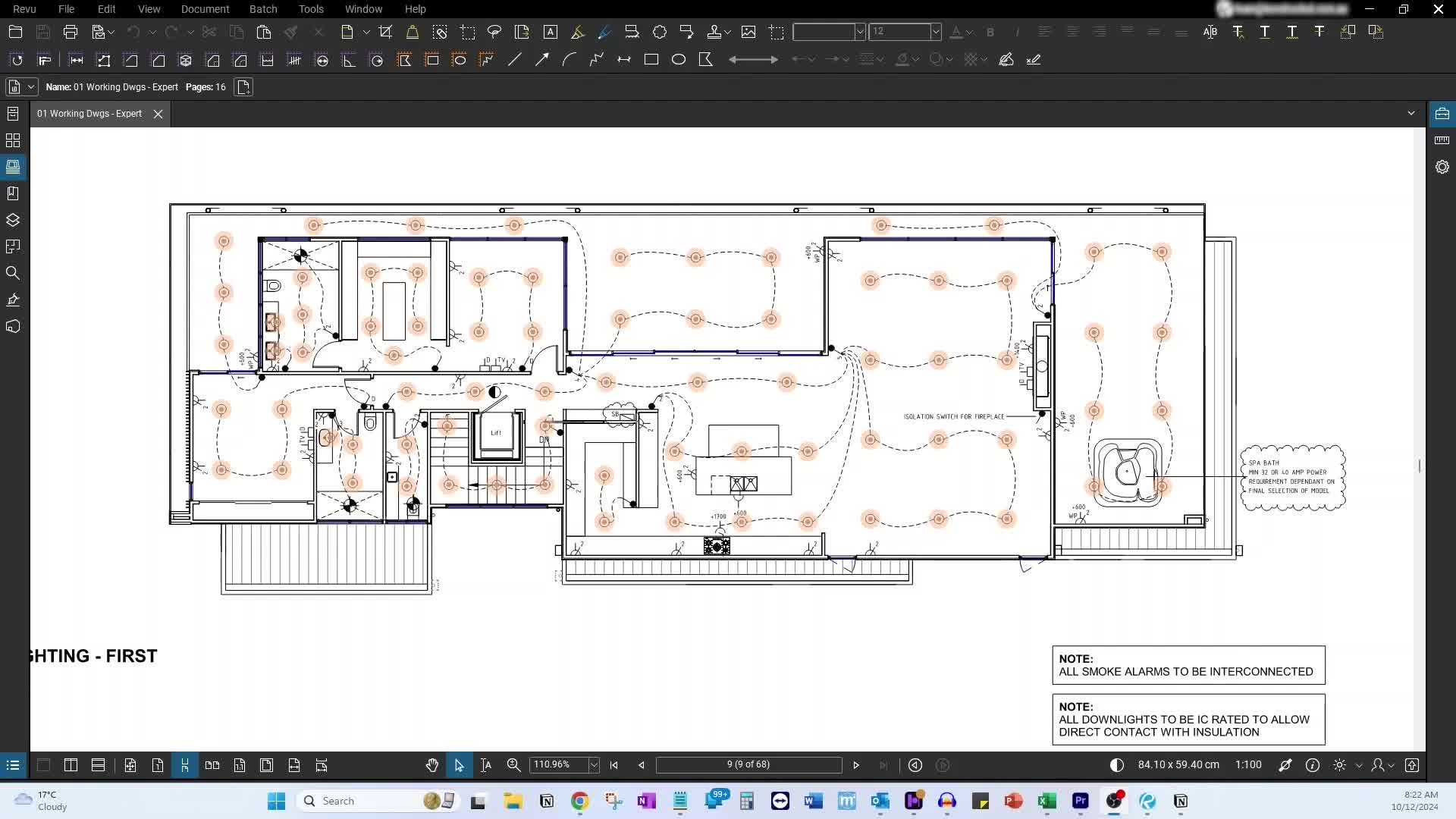Click the next page navigation button
This screenshot has height=819, width=1456.
(857, 764)
